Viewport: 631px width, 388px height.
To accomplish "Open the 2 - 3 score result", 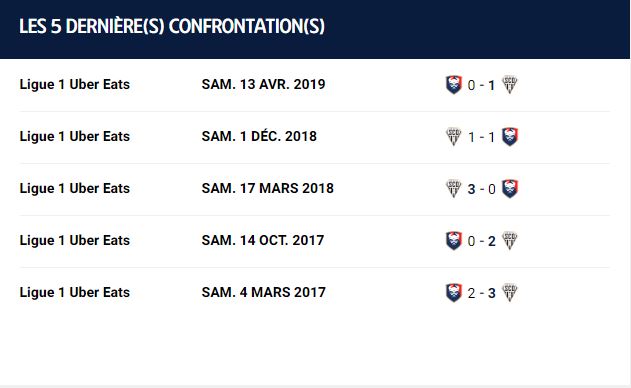I will pos(481,293).
